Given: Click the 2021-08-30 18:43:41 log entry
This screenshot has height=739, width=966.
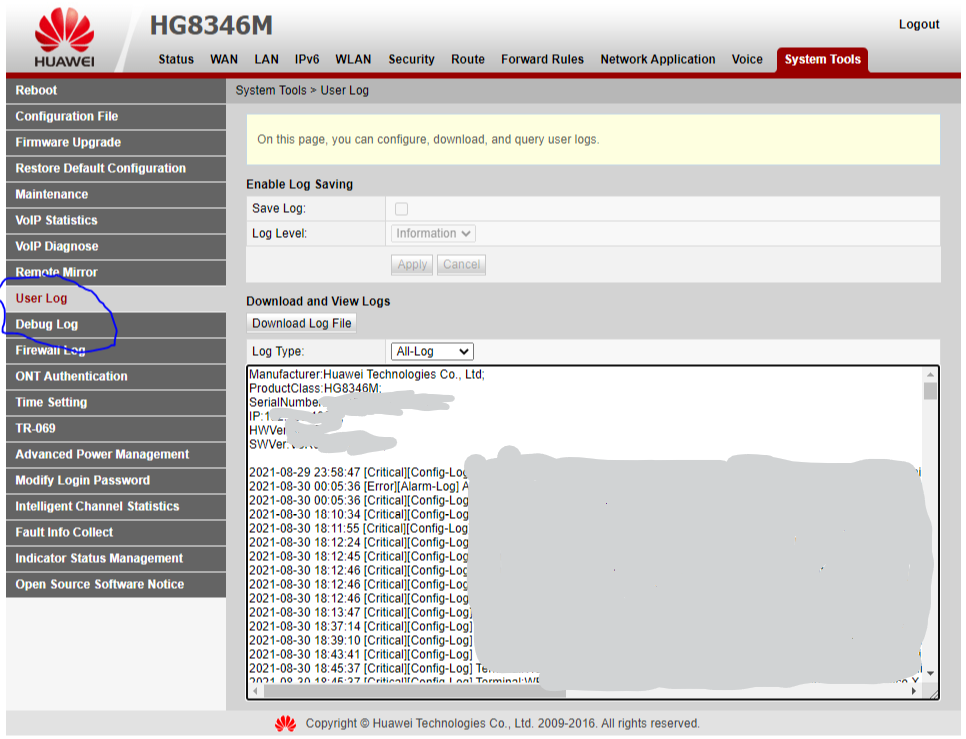Looking at the screenshot, I should [x=360, y=654].
